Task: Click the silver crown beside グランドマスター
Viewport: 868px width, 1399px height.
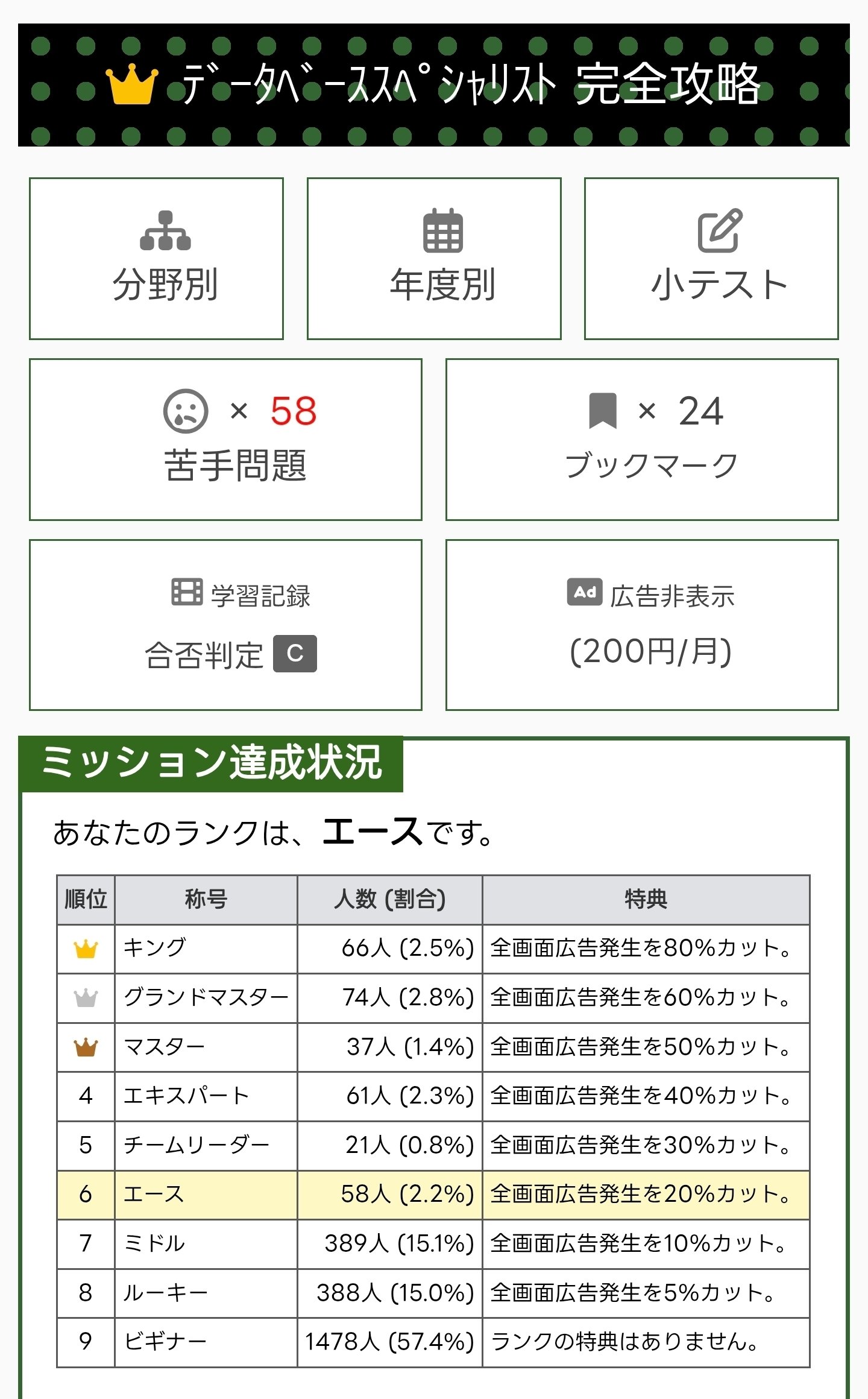Action: point(85,997)
